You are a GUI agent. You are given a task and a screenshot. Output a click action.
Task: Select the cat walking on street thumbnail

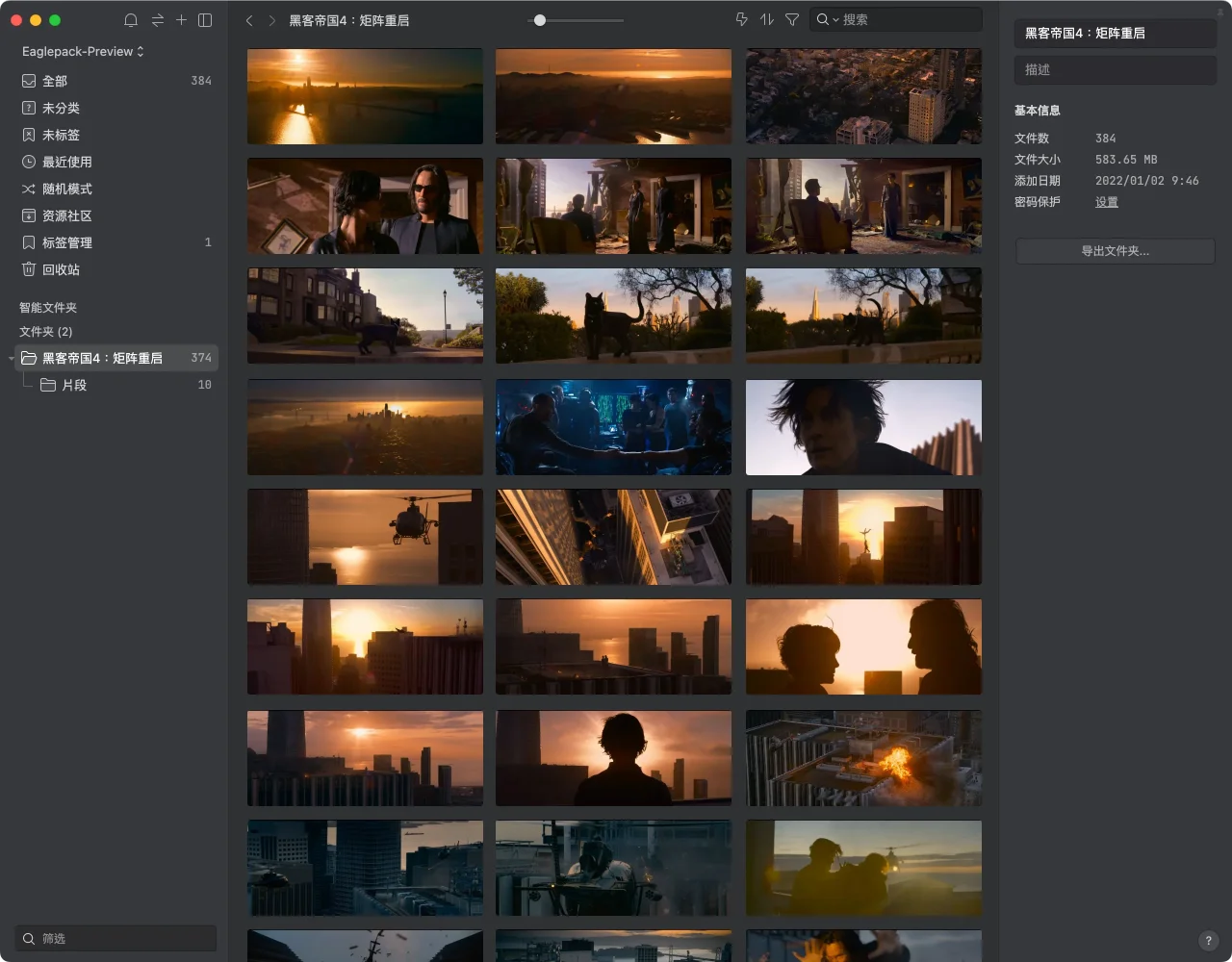click(366, 316)
